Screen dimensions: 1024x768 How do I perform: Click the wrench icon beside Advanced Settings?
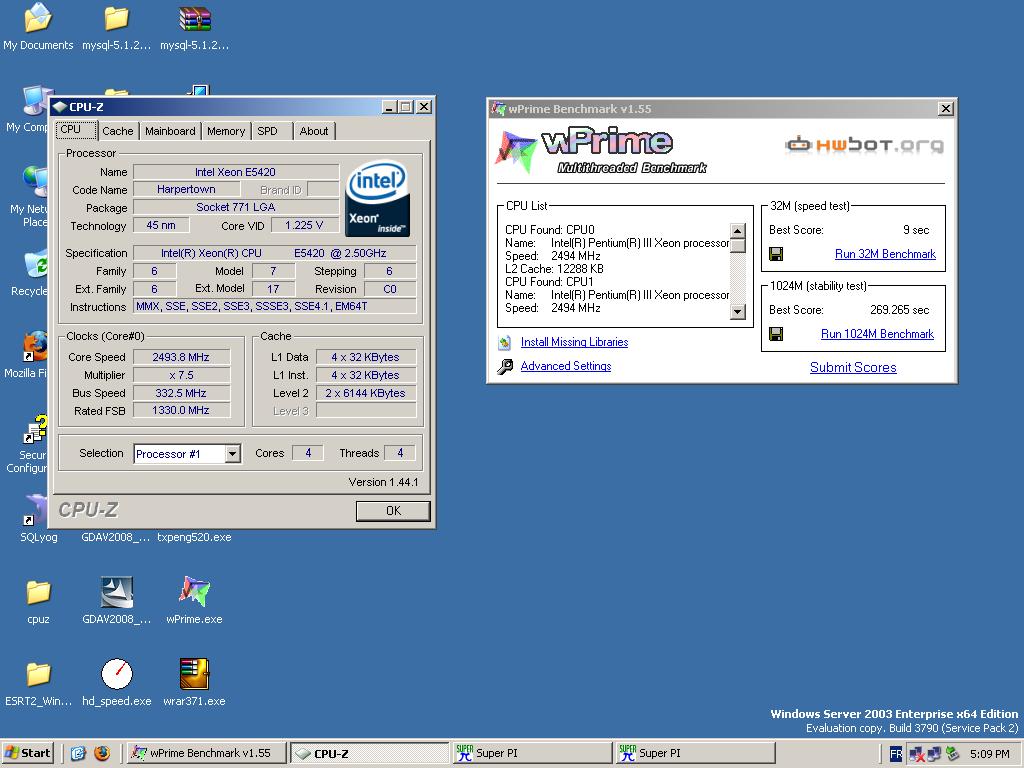tap(505, 366)
